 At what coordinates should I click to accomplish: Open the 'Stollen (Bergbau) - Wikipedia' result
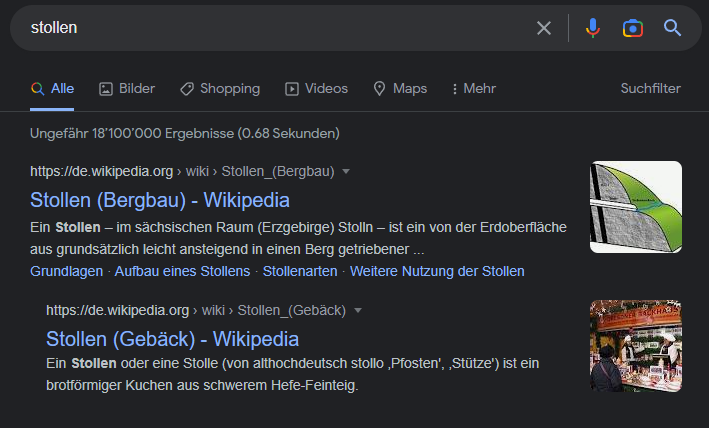tap(160, 200)
